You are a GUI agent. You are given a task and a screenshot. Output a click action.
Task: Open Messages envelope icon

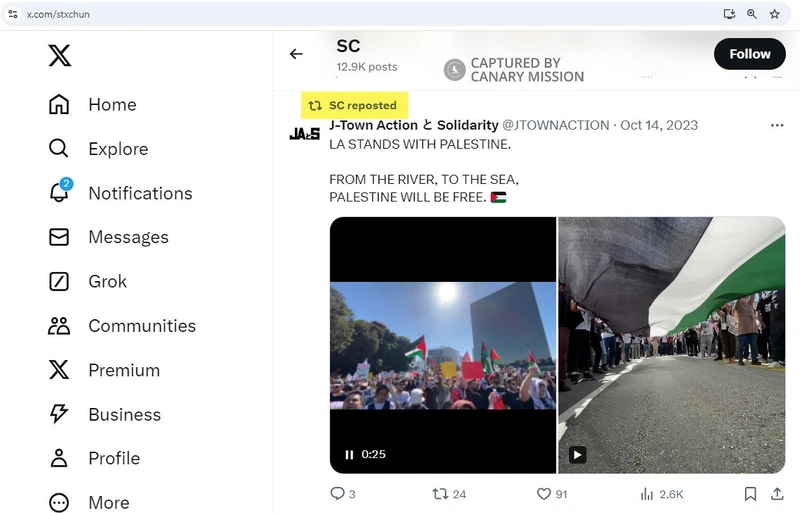[x=60, y=237]
